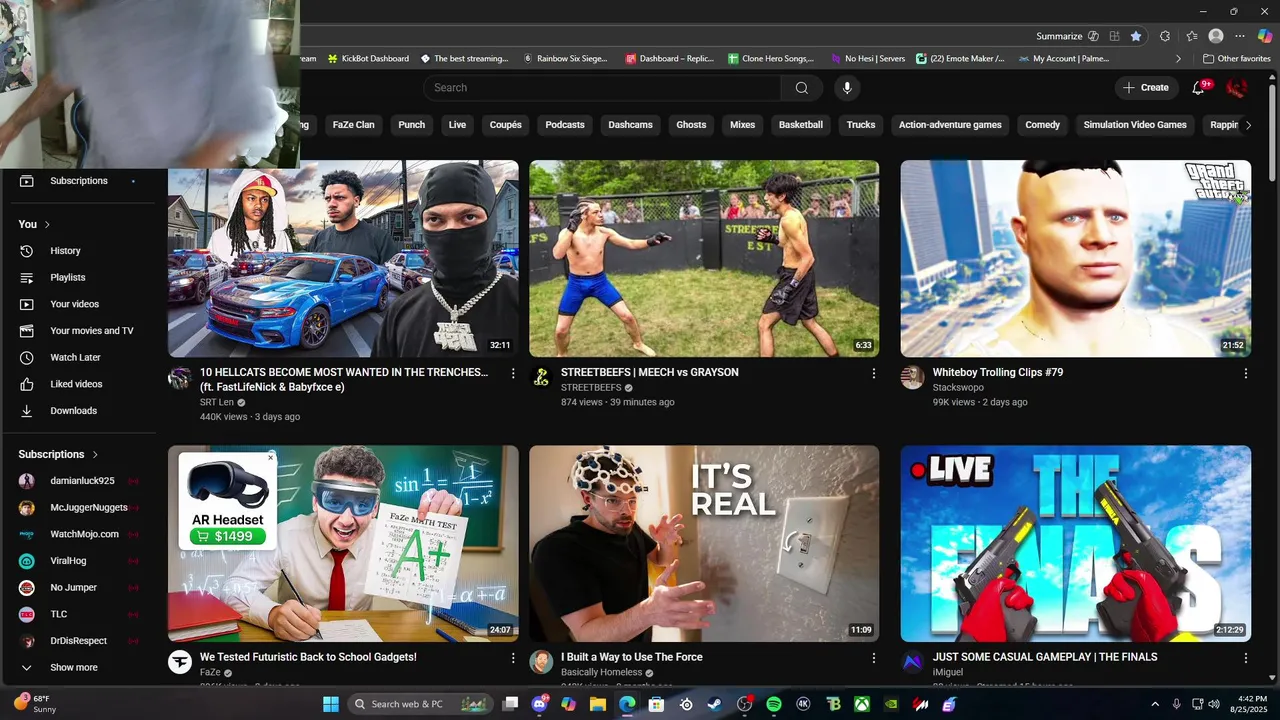Open the YouTube account avatar menu
Screen dimensions: 1280x720
(1237, 88)
